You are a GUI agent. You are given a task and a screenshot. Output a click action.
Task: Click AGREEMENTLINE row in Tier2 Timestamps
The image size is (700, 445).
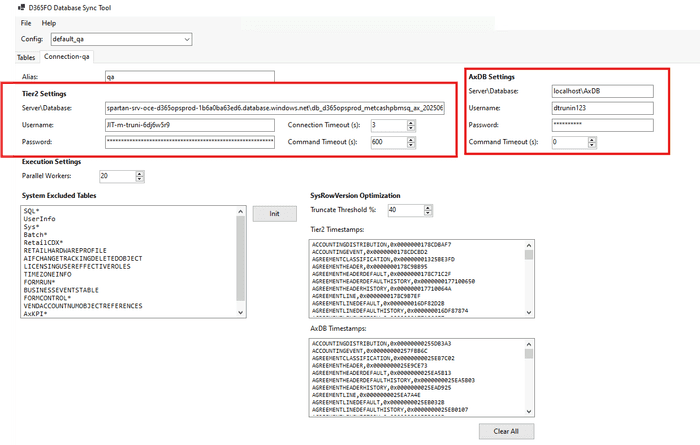[x=366, y=296]
